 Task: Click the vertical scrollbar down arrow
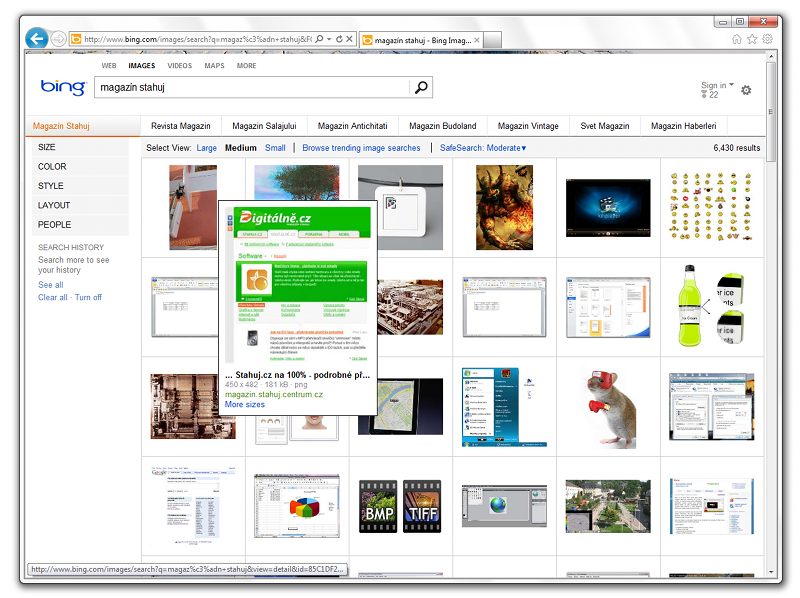pyautogui.click(x=771, y=572)
